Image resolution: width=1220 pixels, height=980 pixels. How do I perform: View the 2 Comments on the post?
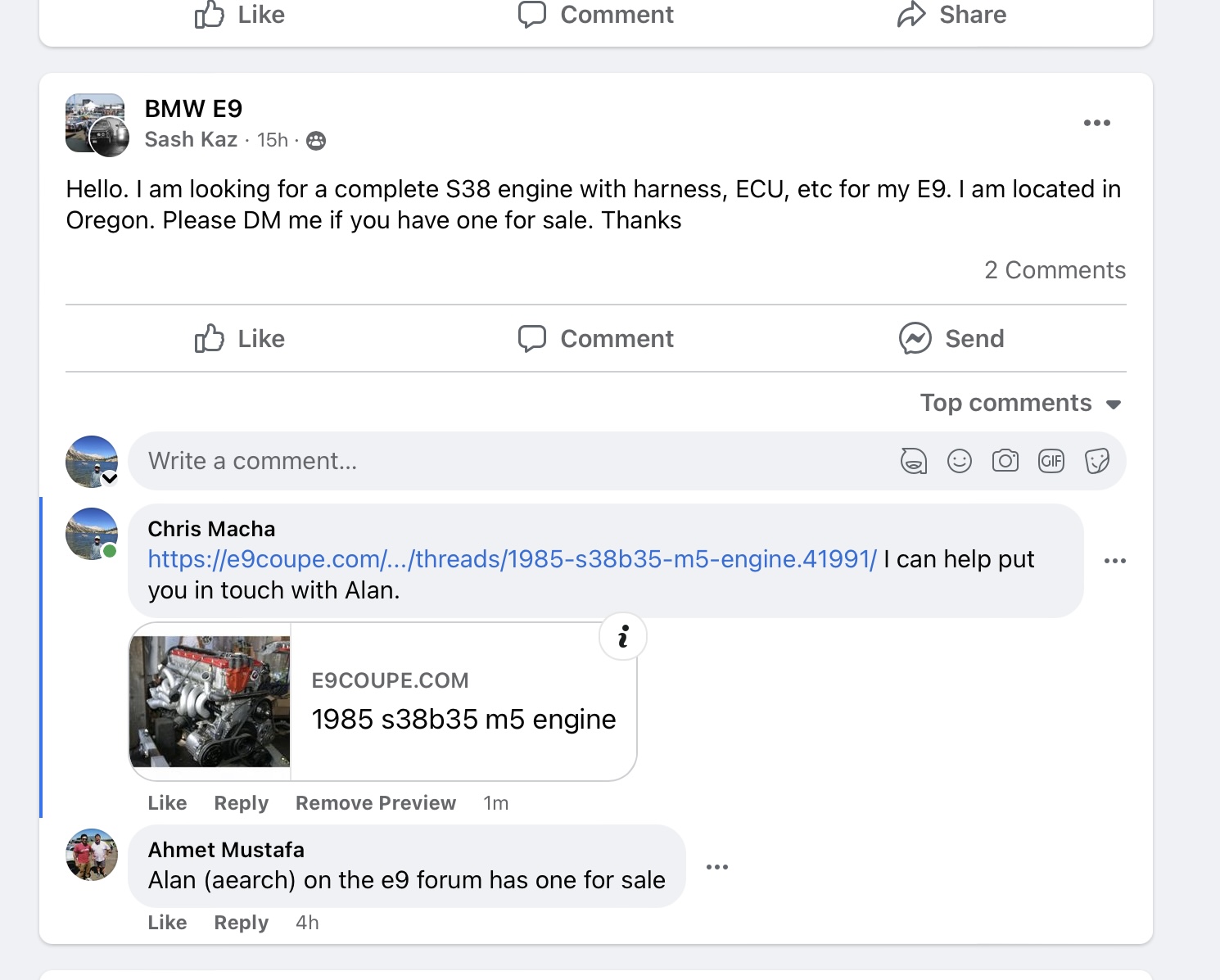1055,269
